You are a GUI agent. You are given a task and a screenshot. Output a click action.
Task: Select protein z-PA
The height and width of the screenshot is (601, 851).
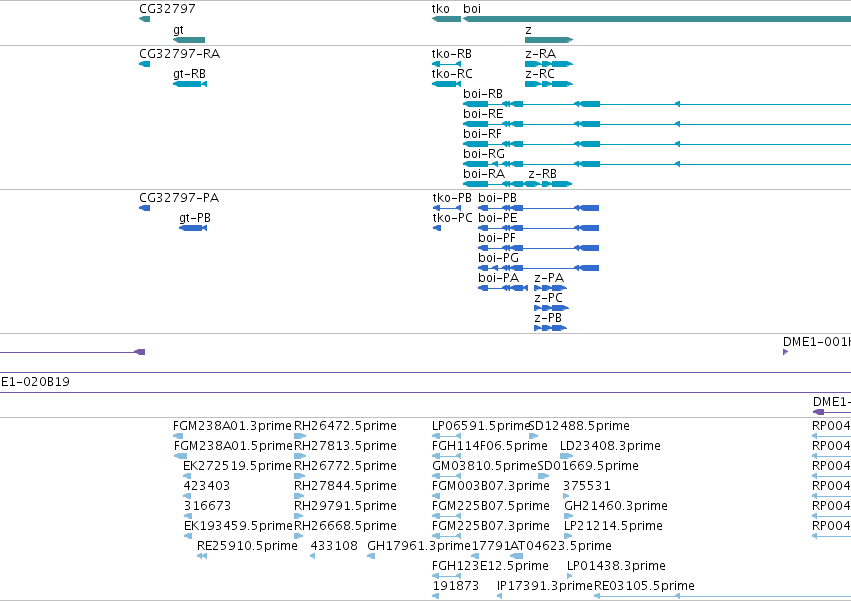point(549,278)
